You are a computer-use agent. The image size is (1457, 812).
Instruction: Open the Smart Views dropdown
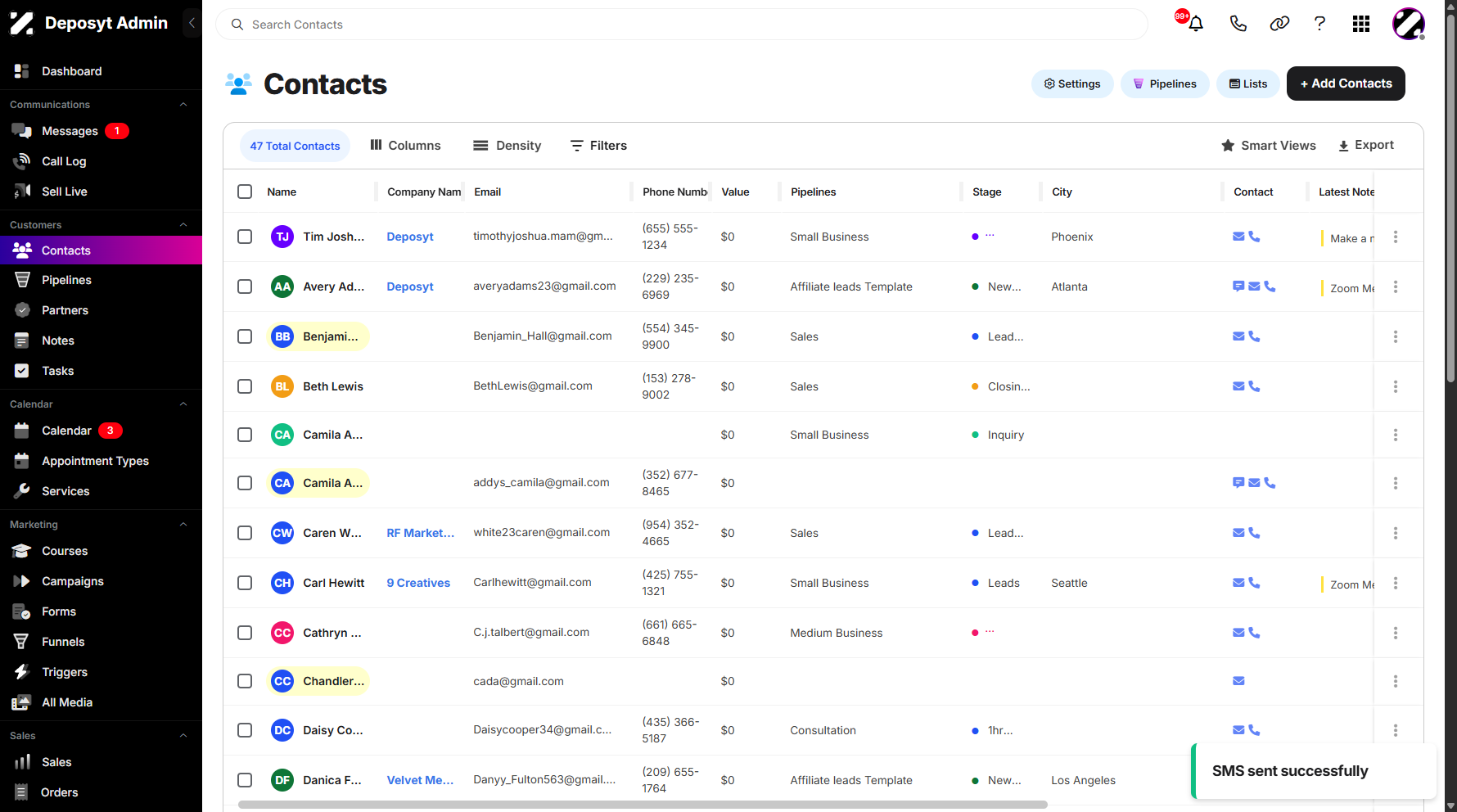click(1268, 146)
